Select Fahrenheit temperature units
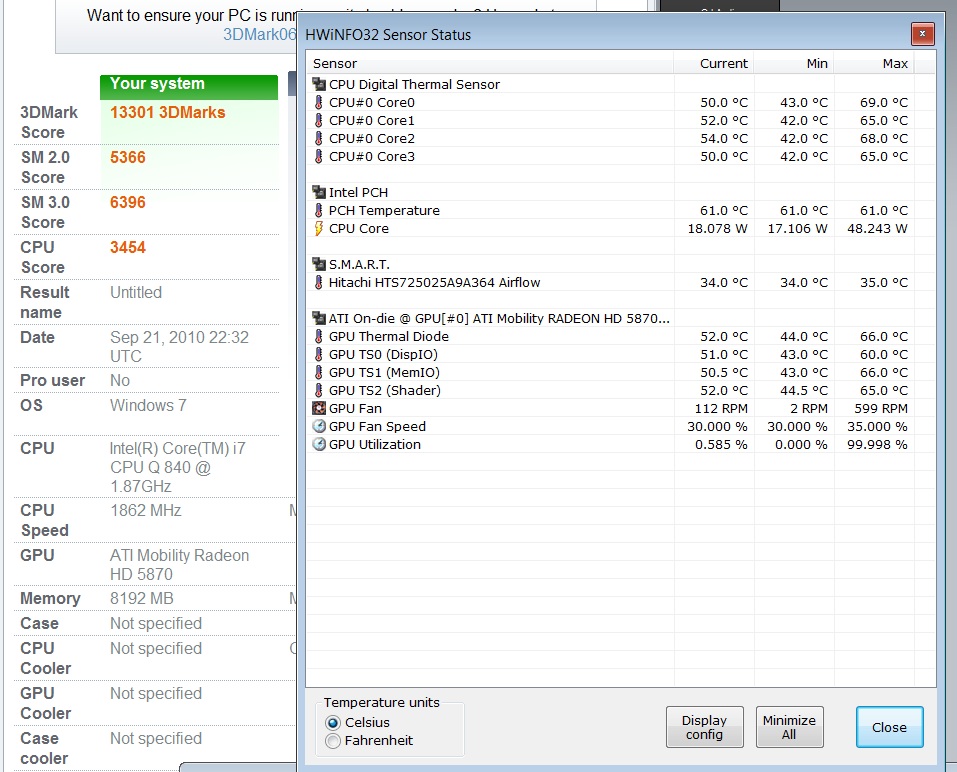The height and width of the screenshot is (772, 957). (x=333, y=741)
